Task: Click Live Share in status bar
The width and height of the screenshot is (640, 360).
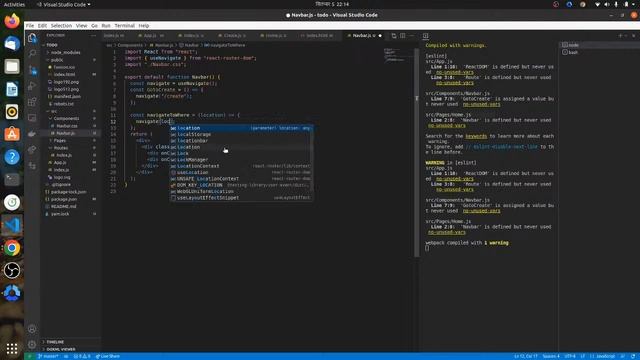Action: pos(108,356)
